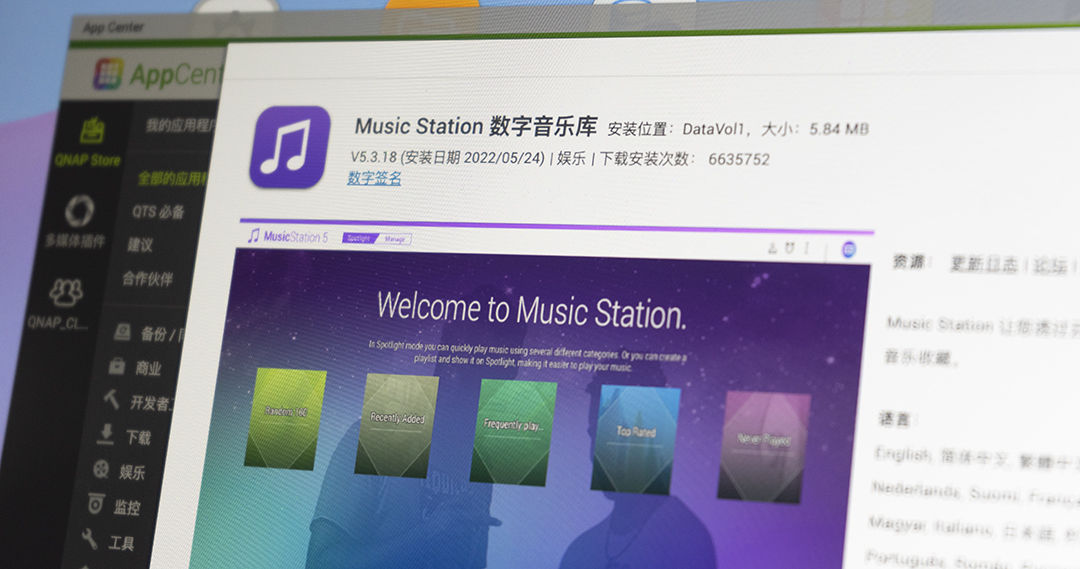Click the 资源 resources label
The image size is (1080, 569).
pos(909,262)
